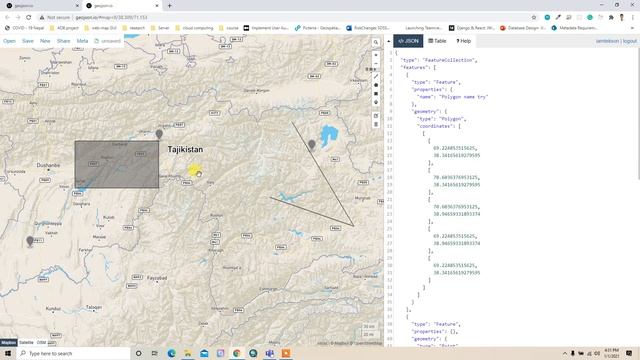Click the taskbar search box
This screenshot has height=360, width=640.
click(x=73, y=353)
